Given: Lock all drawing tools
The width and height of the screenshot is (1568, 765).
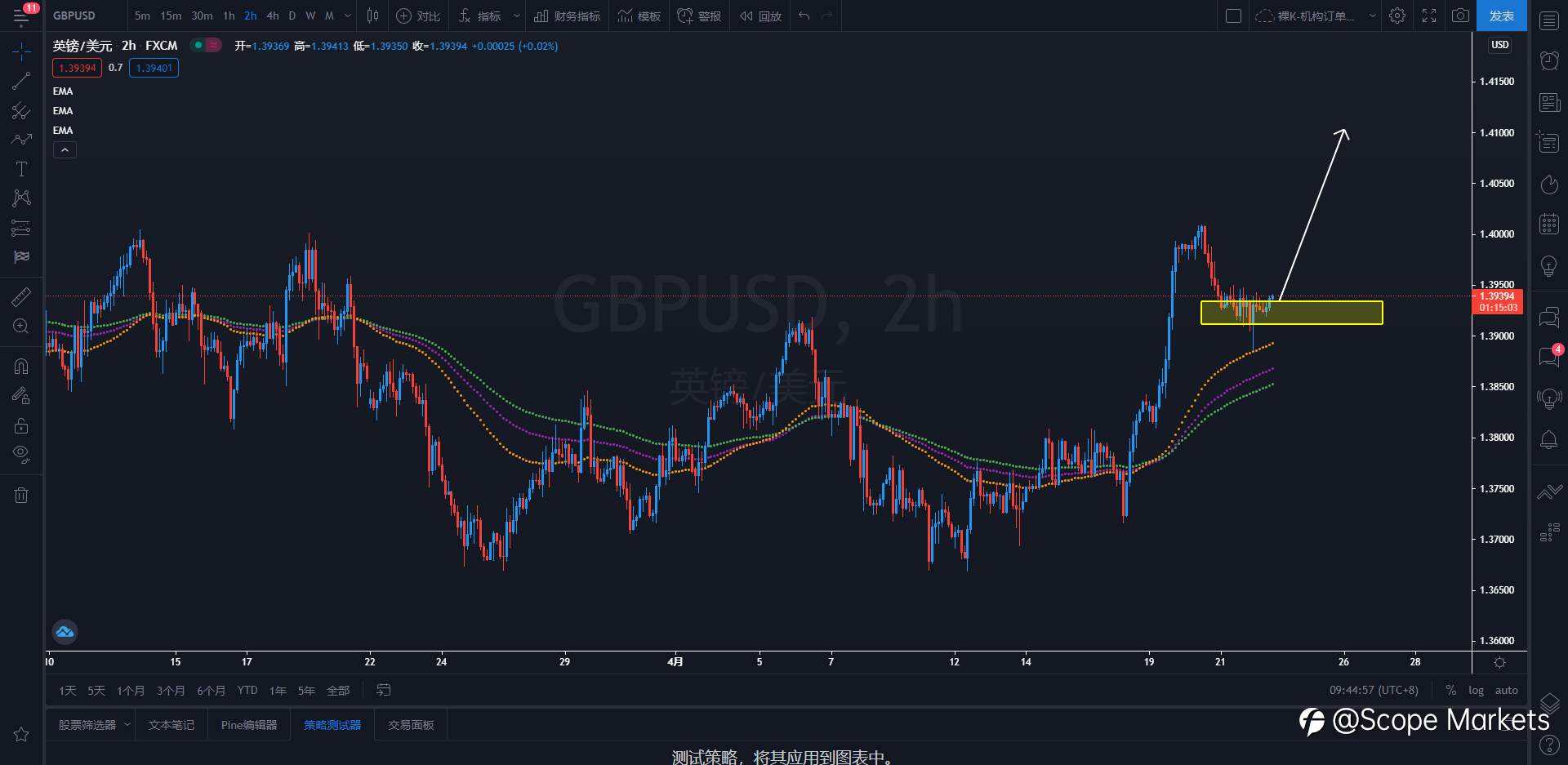Looking at the screenshot, I should [x=21, y=425].
